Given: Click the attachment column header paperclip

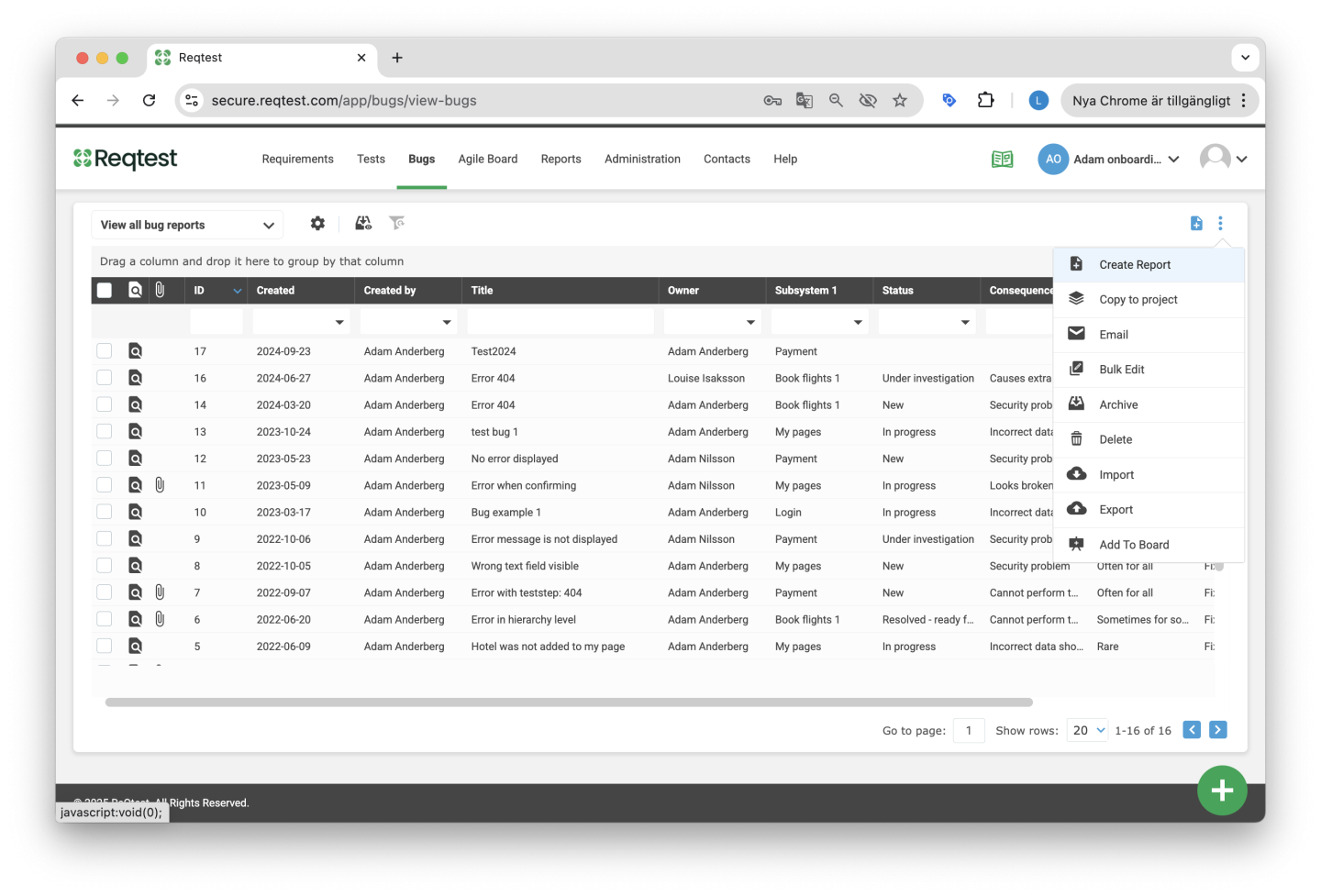Looking at the screenshot, I should (160, 290).
